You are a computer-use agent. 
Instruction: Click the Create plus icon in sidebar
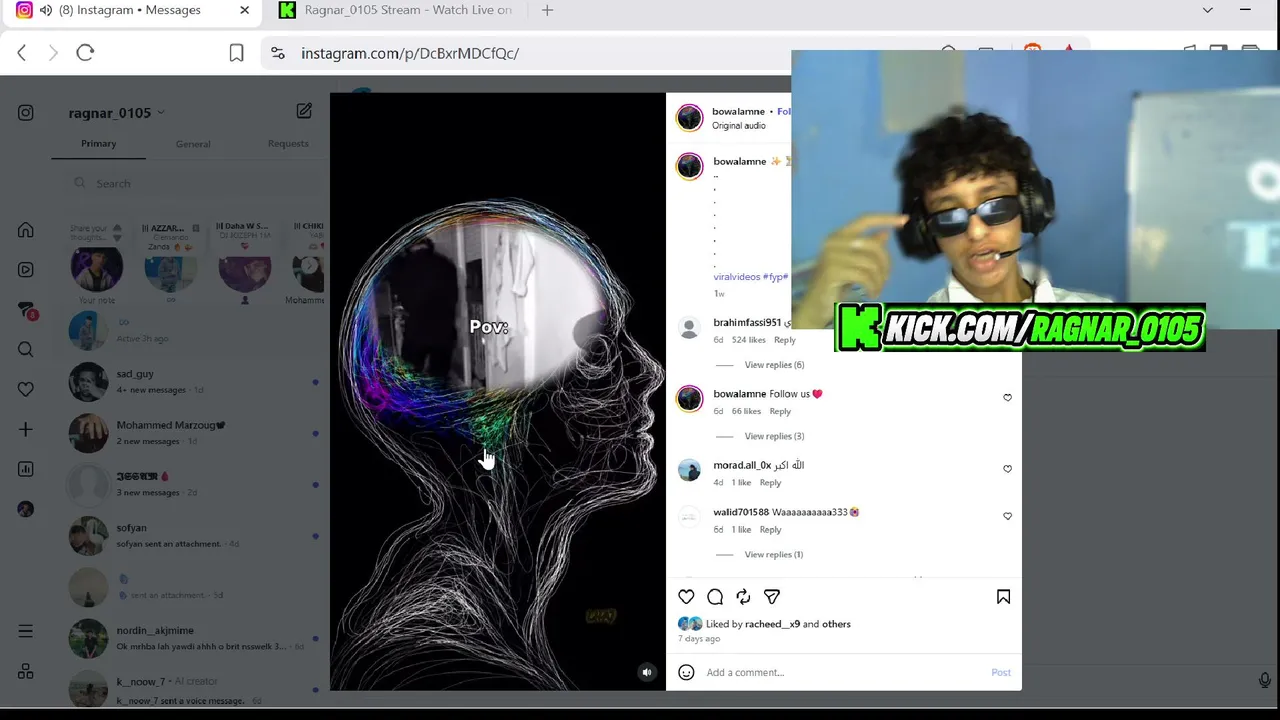point(26,429)
